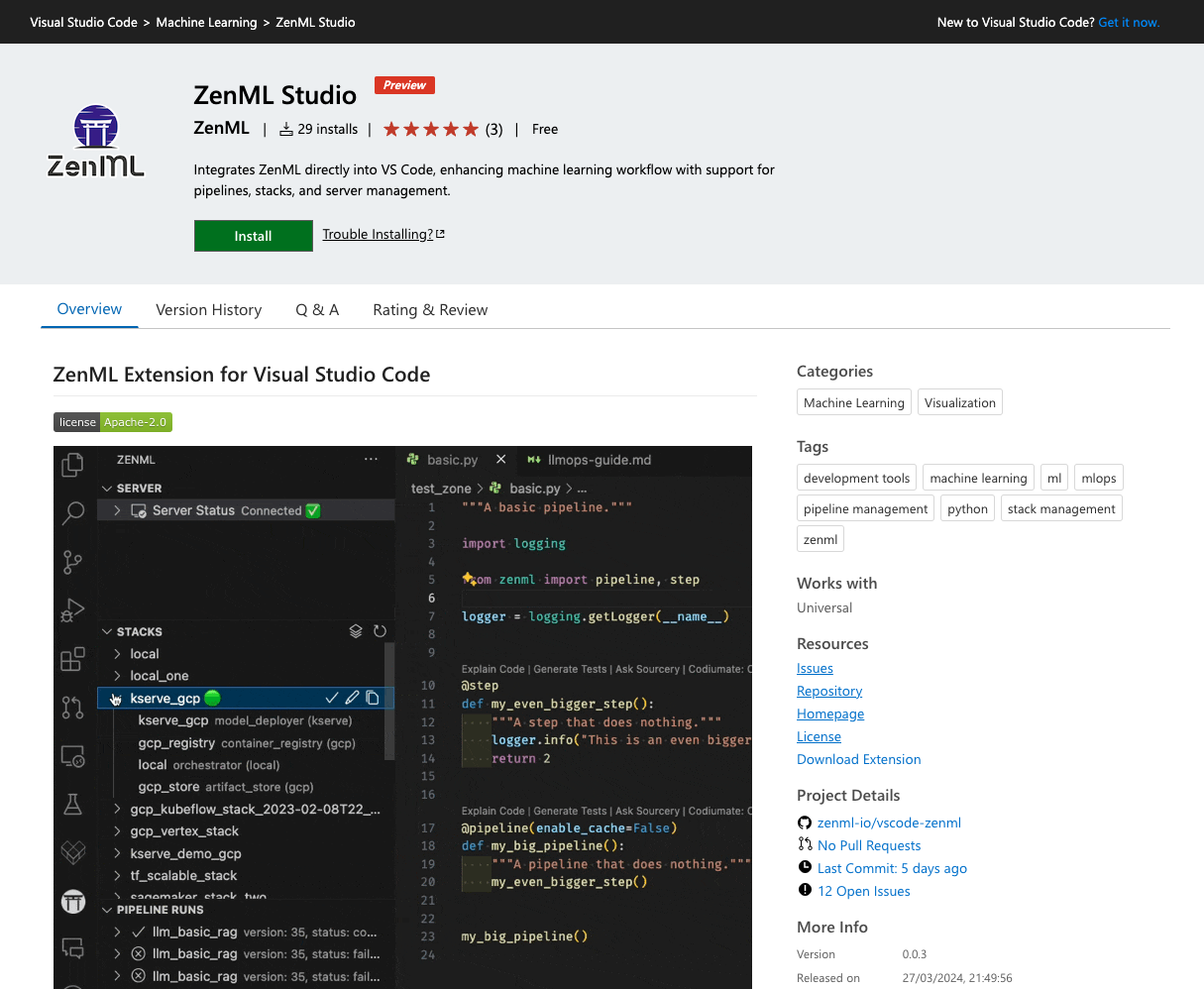Expand the local_one stack
The height and width of the screenshot is (989, 1204).
[x=118, y=676]
